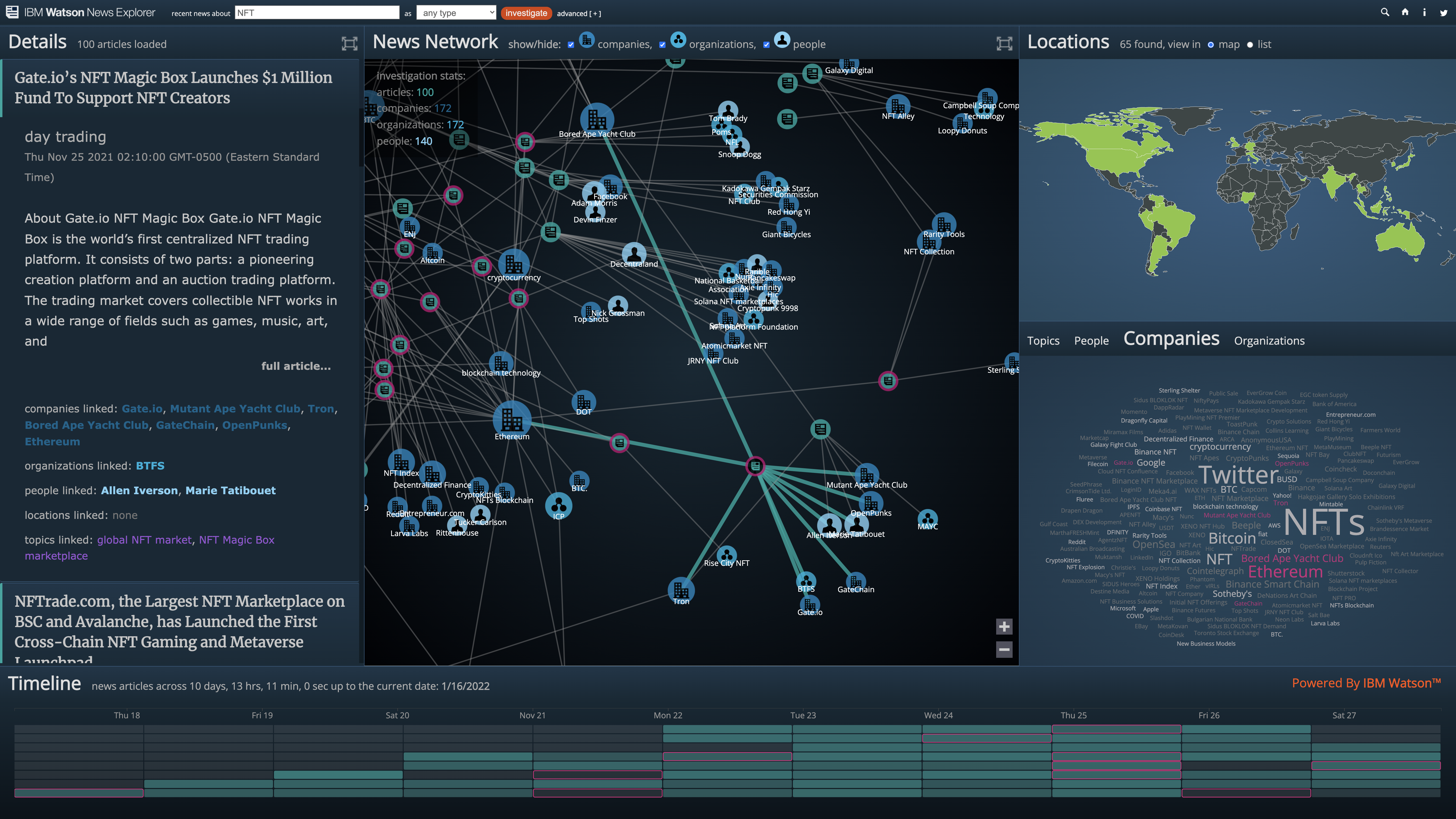Open the info icon in header
Image resolution: width=1456 pixels, height=819 pixels.
(1424, 12)
